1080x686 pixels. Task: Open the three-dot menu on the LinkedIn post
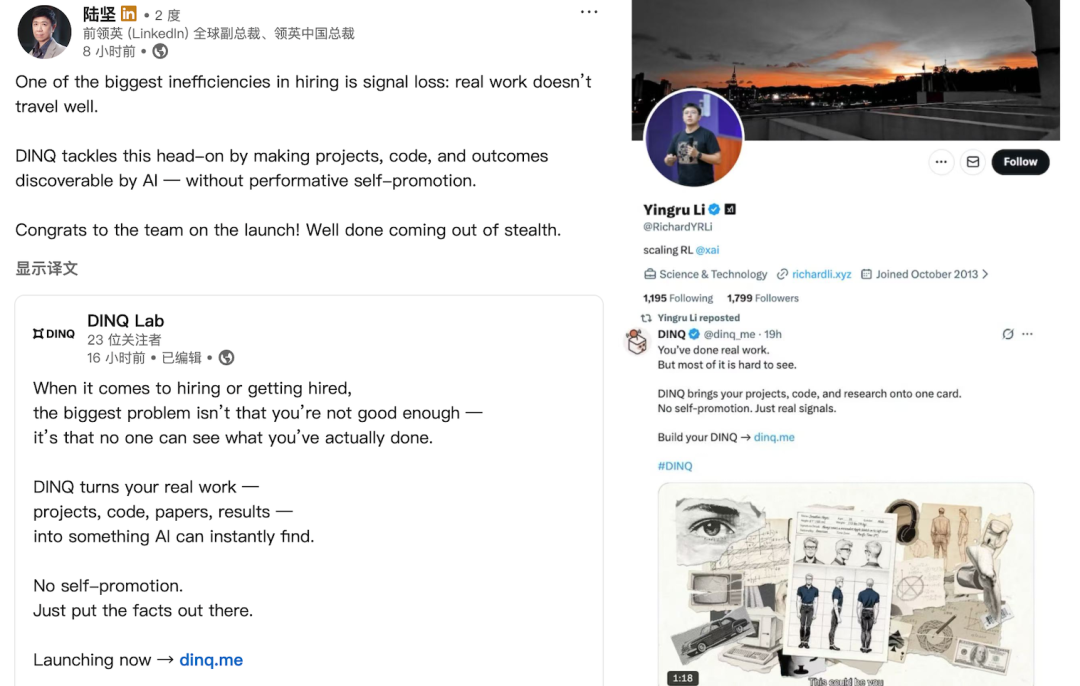click(x=589, y=12)
